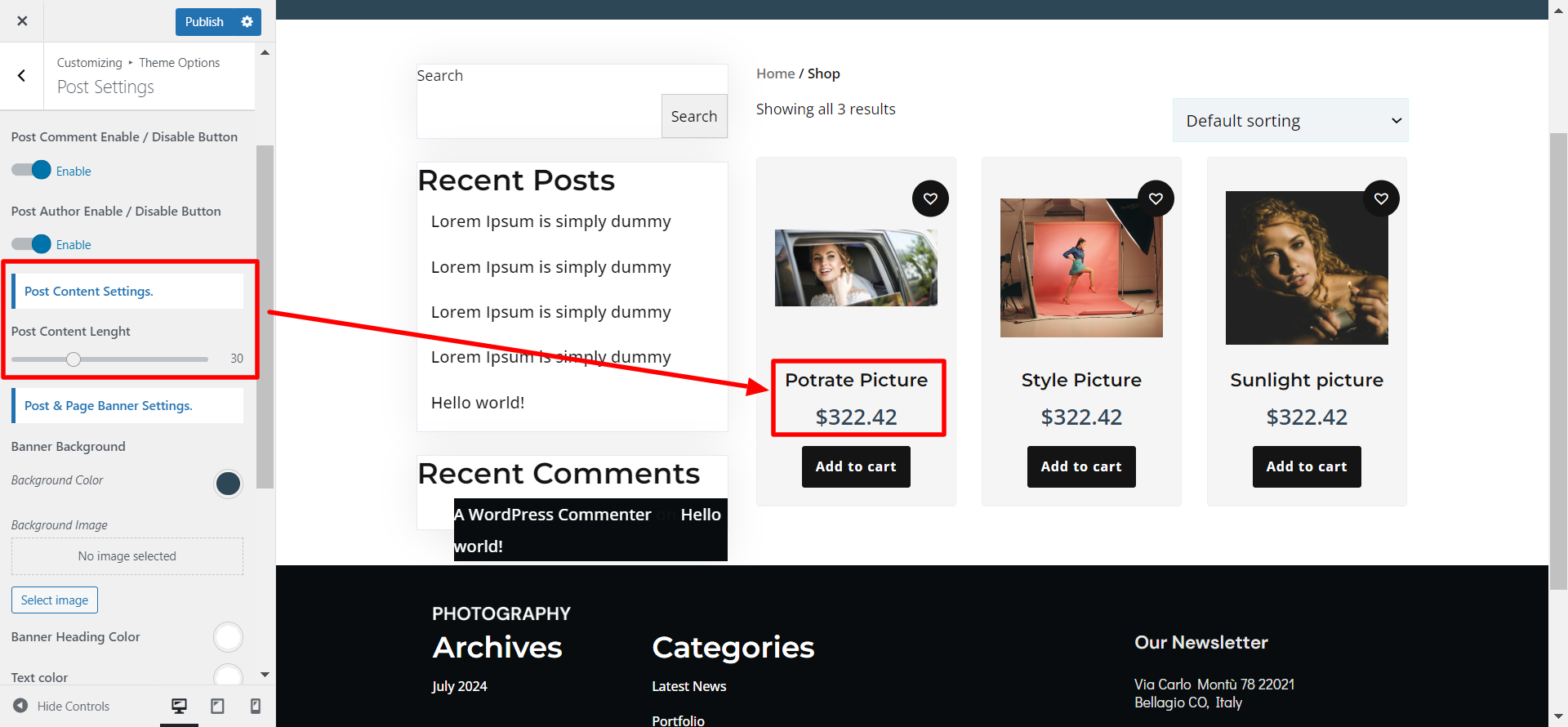
Task: Add Potrate Picture to wishlist heart icon
Action: [930, 198]
